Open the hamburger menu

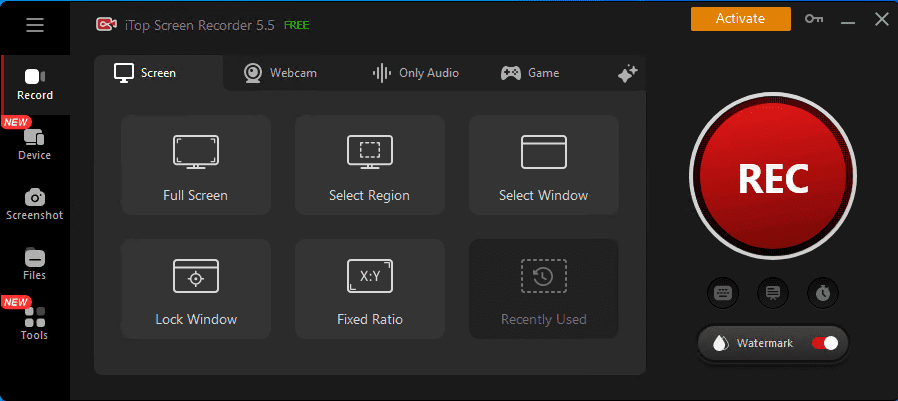(35, 25)
